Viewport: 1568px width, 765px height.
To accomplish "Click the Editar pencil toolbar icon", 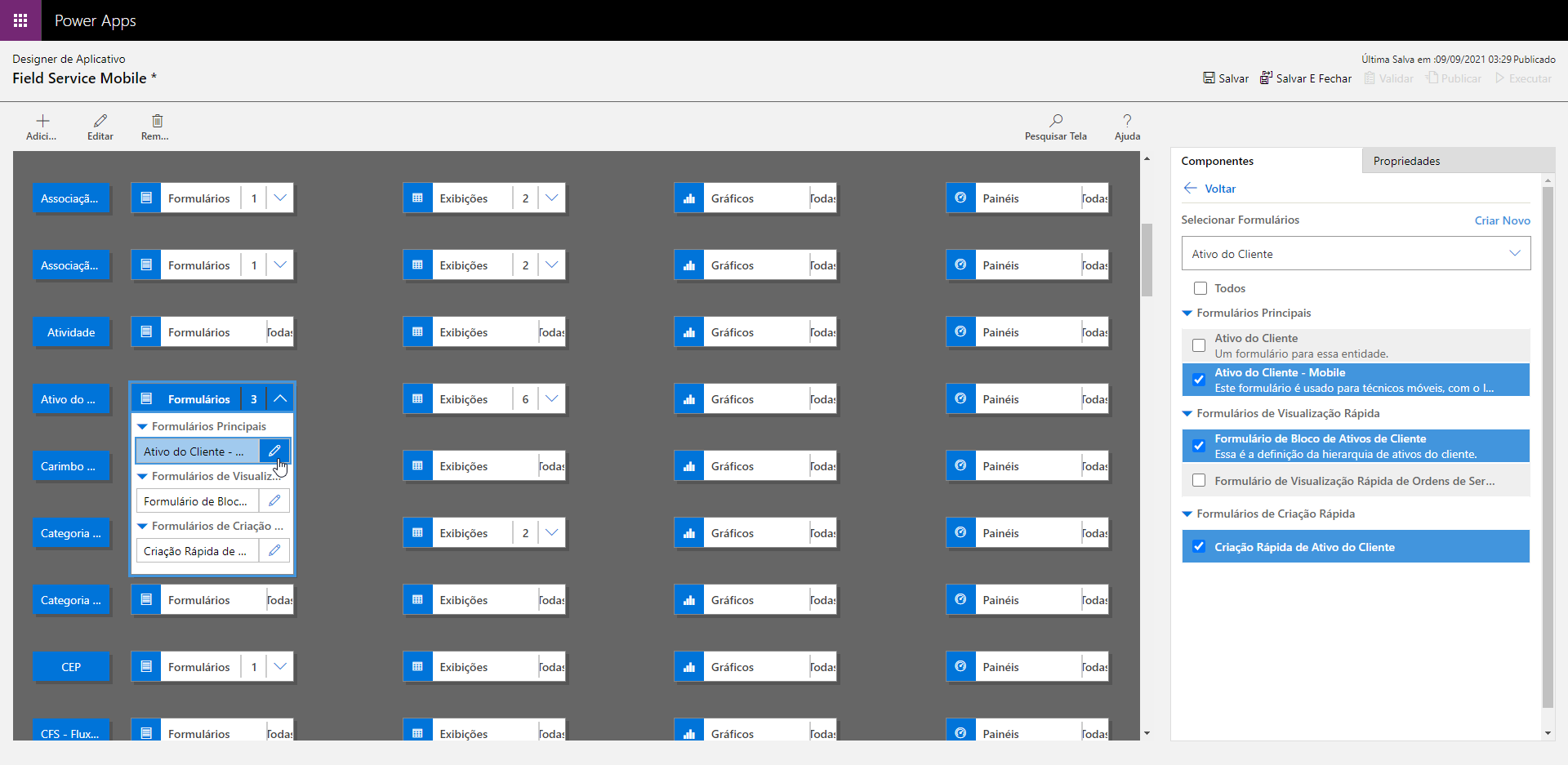I will [x=100, y=121].
